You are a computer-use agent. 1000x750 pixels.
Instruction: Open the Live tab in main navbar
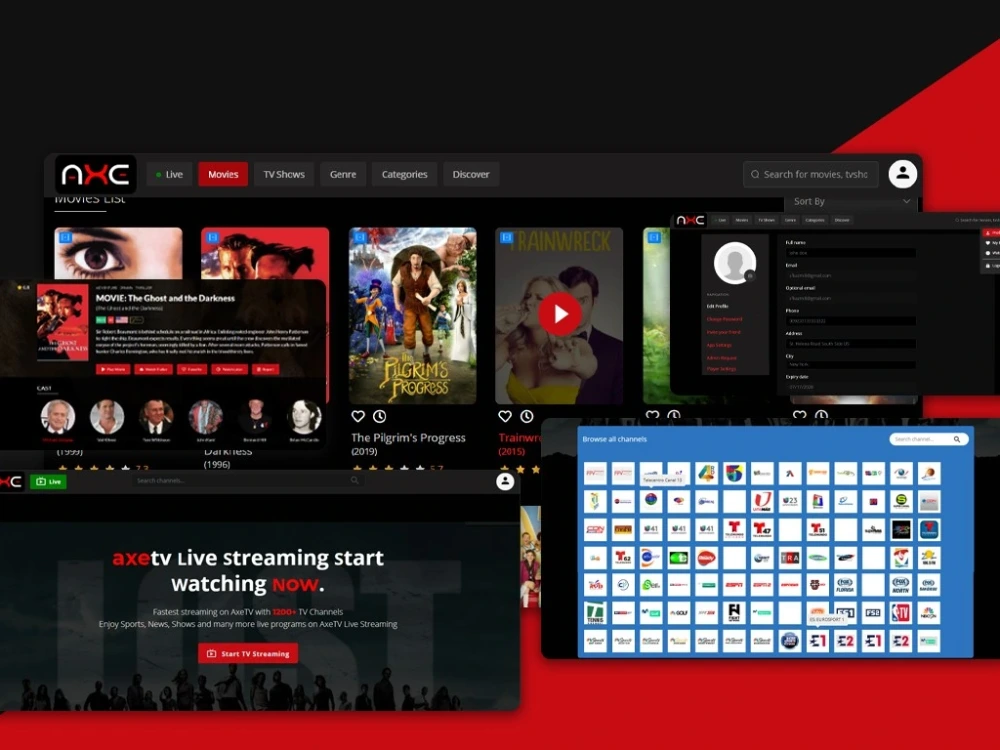click(x=170, y=174)
